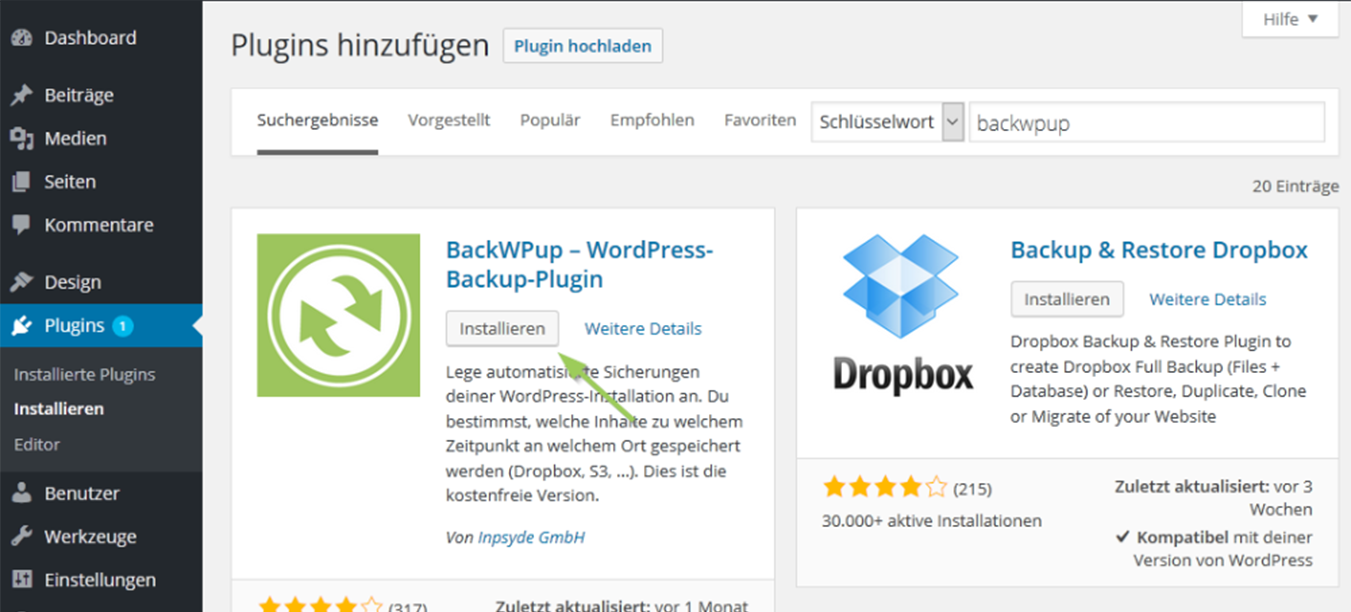Viewport: 1351px width, 612px height.
Task: Open Einstellungen via the gear icon
Action: click(23, 579)
